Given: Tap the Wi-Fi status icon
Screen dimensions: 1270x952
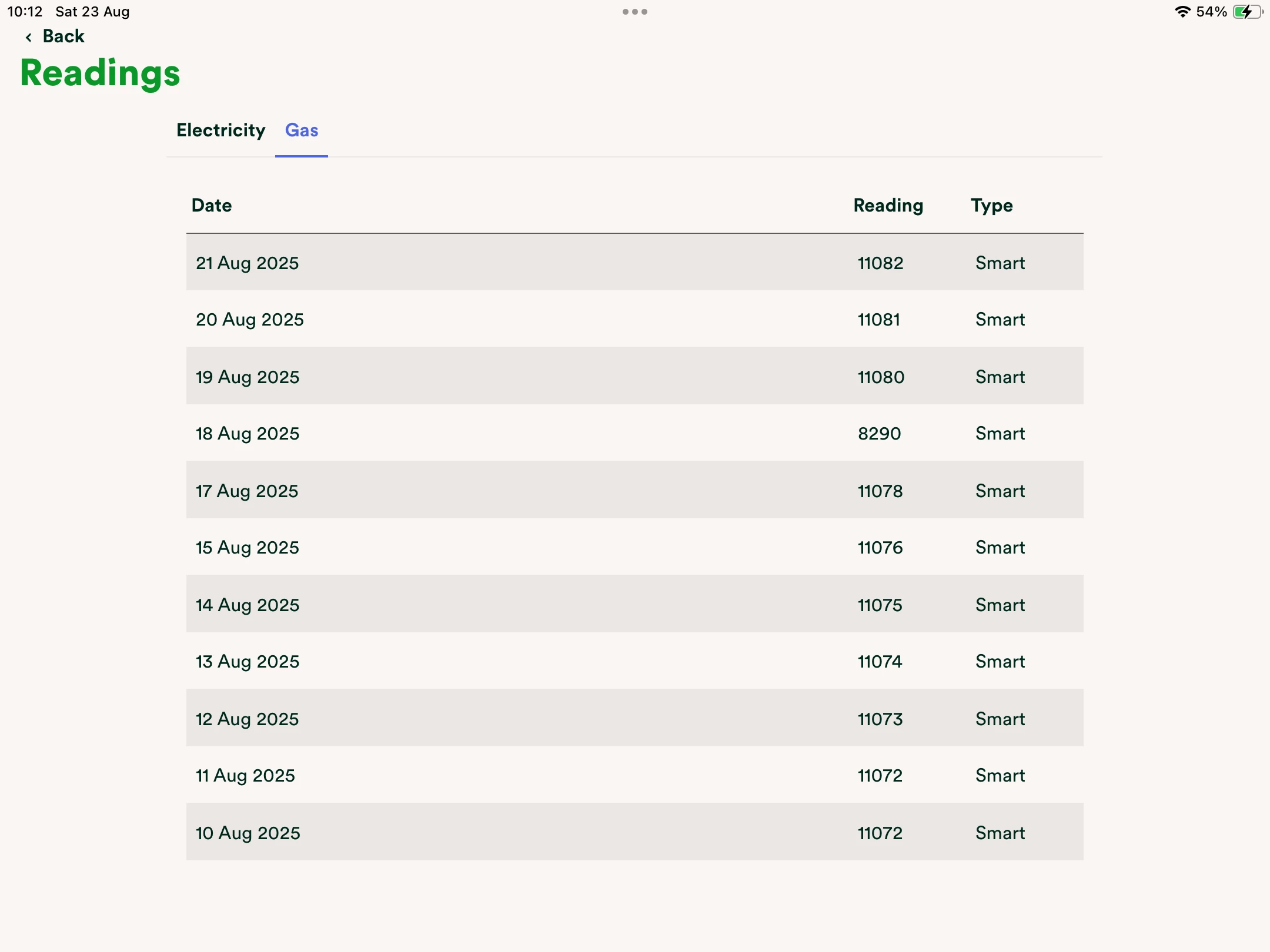Looking at the screenshot, I should (x=1182, y=12).
